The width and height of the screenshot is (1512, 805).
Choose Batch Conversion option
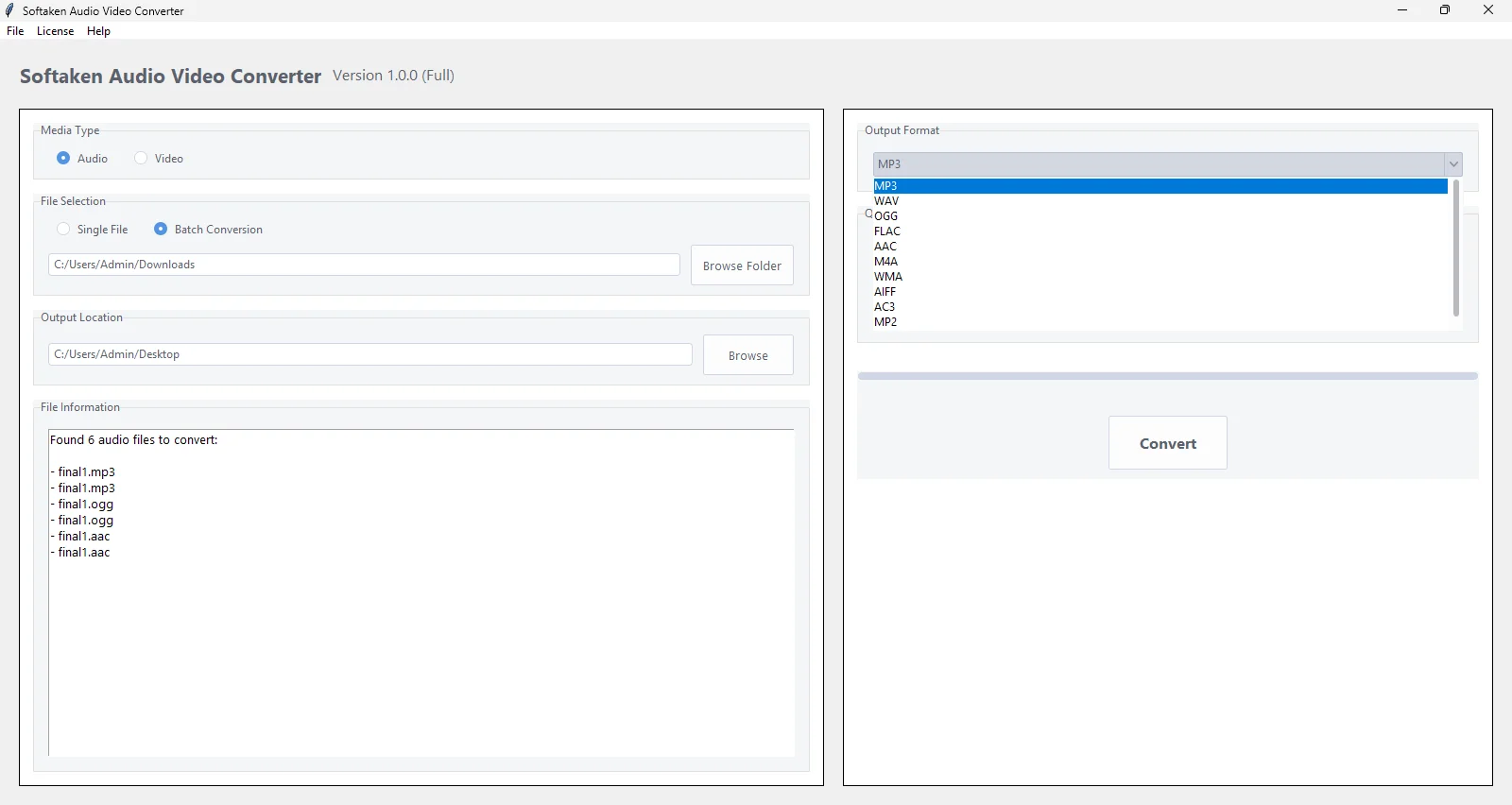coord(161,230)
